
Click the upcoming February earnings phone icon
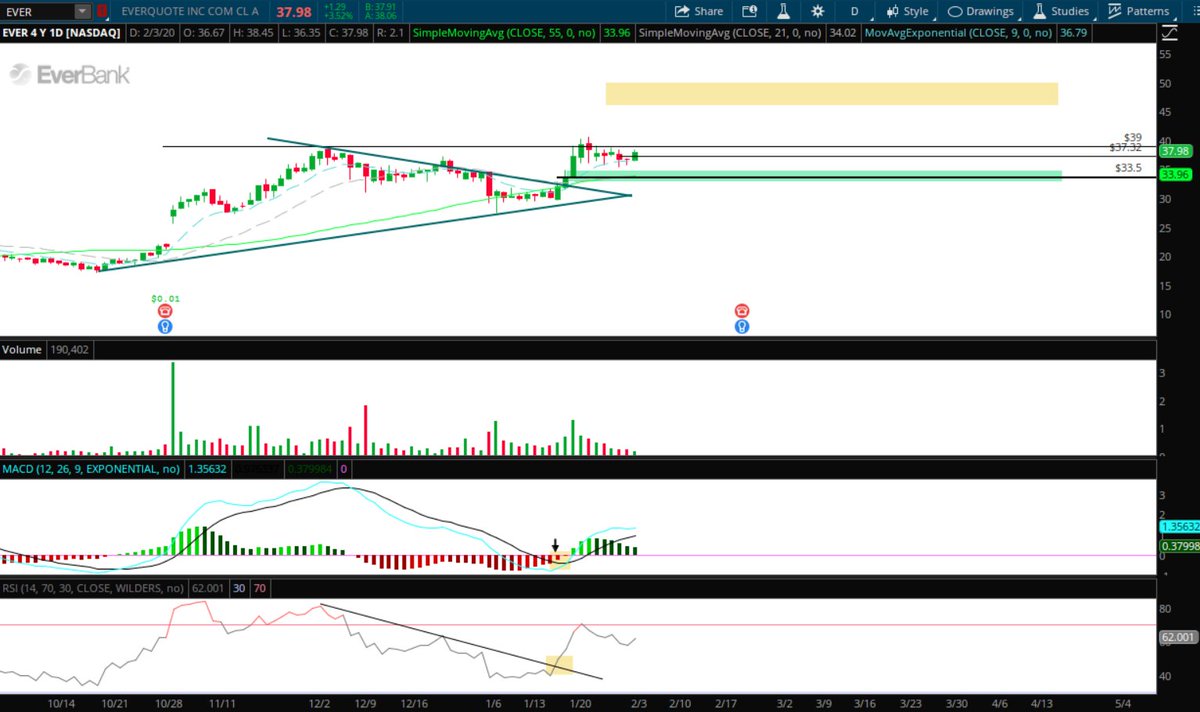[742, 312]
